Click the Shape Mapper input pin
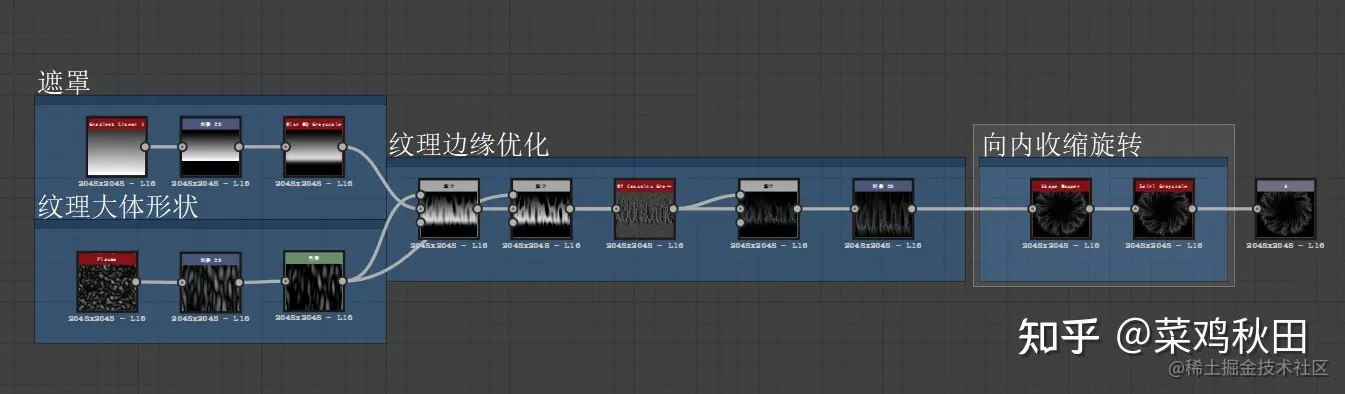1345x394 pixels. [x=1032, y=209]
